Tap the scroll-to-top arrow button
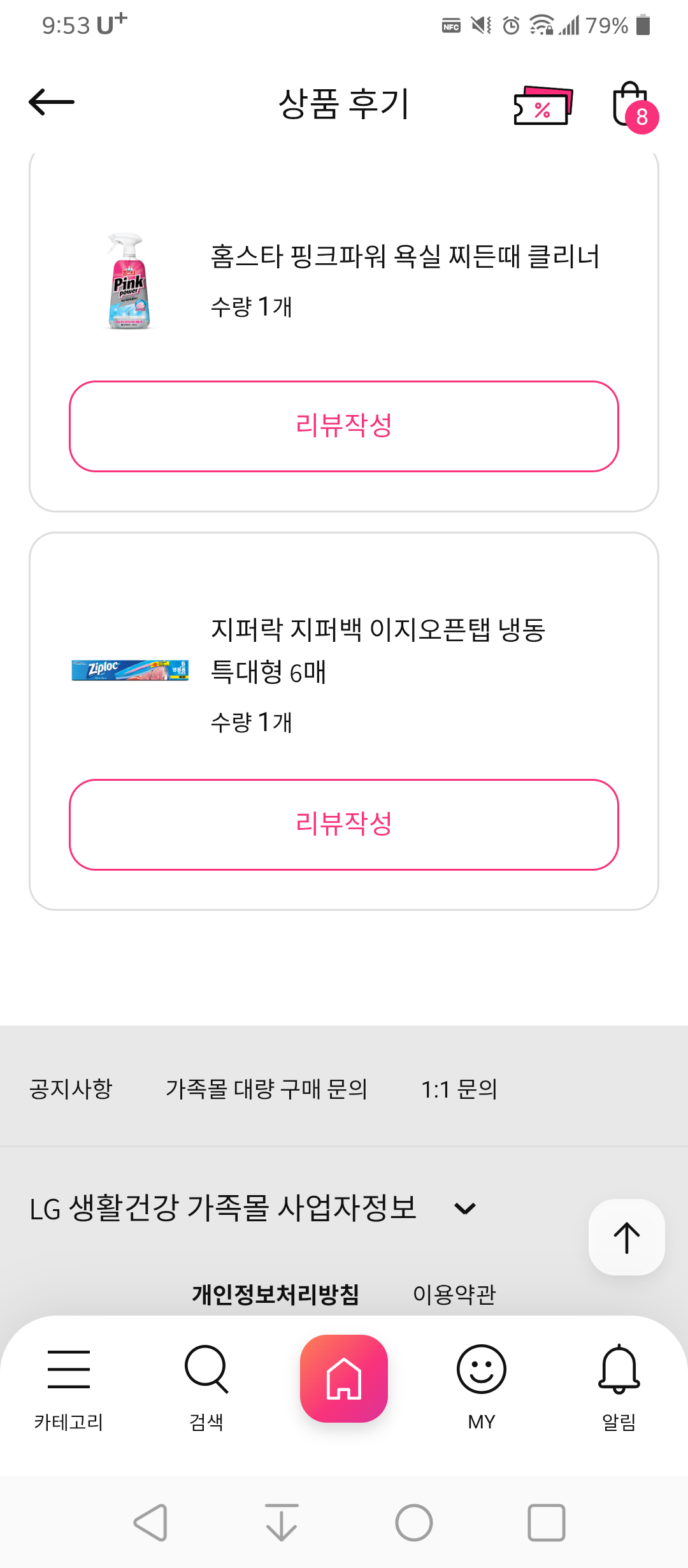The height and width of the screenshot is (1568, 688). [627, 1237]
